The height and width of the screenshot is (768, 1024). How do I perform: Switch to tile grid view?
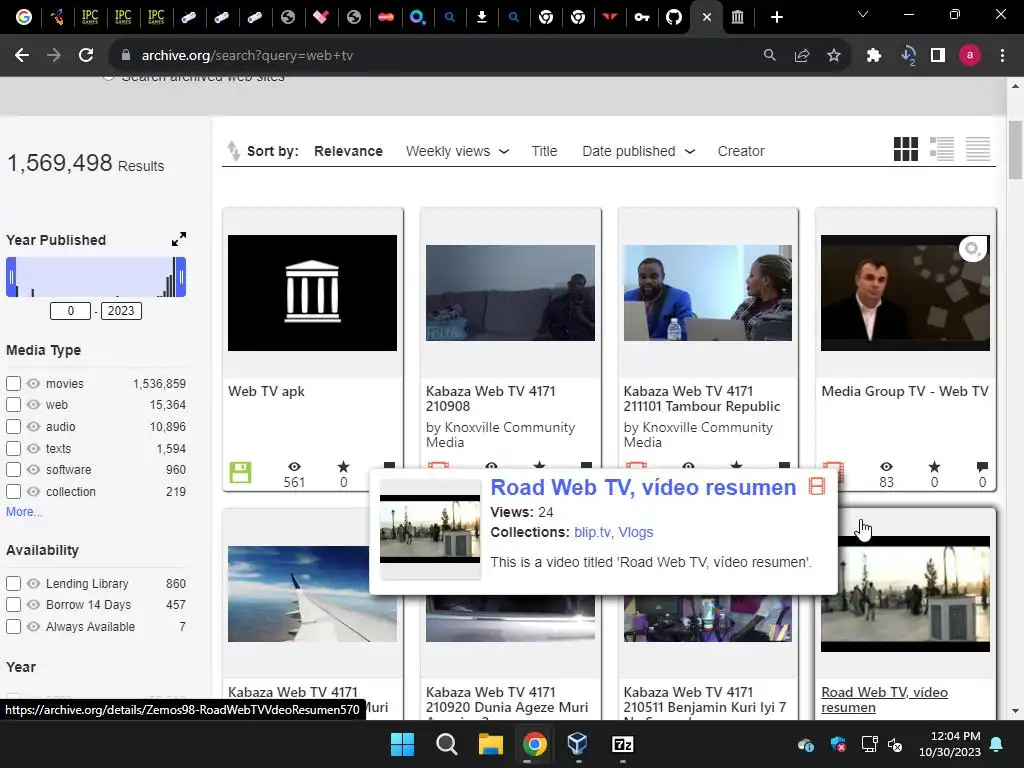(x=905, y=149)
